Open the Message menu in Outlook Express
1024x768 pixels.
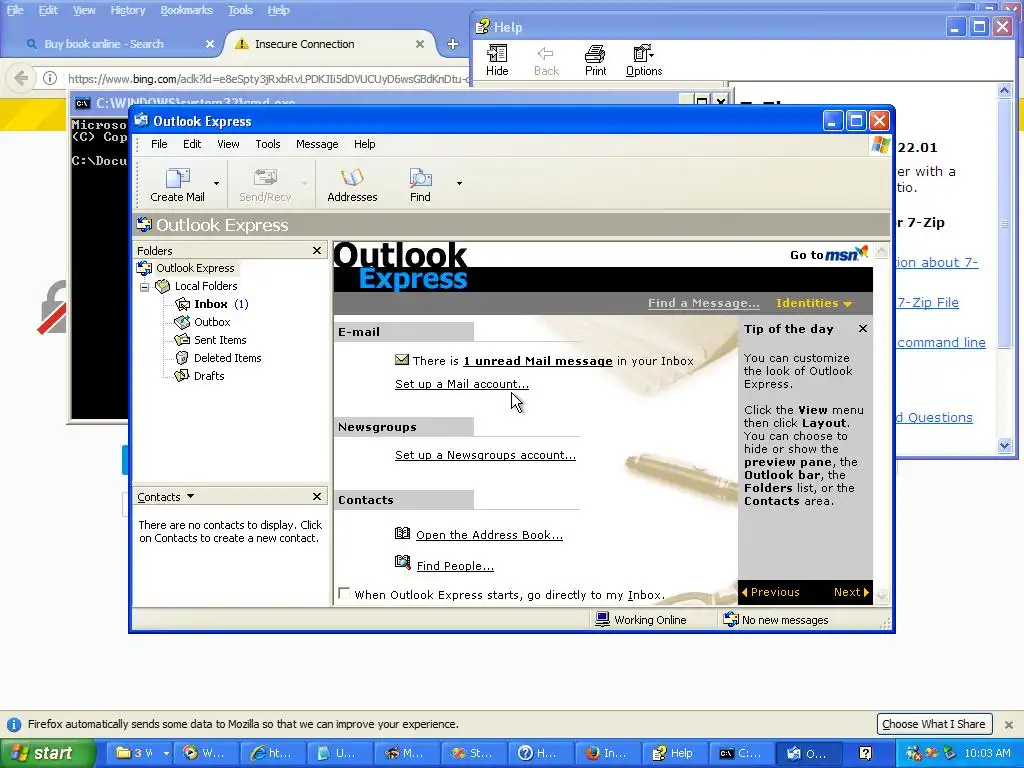pyautogui.click(x=317, y=144)
